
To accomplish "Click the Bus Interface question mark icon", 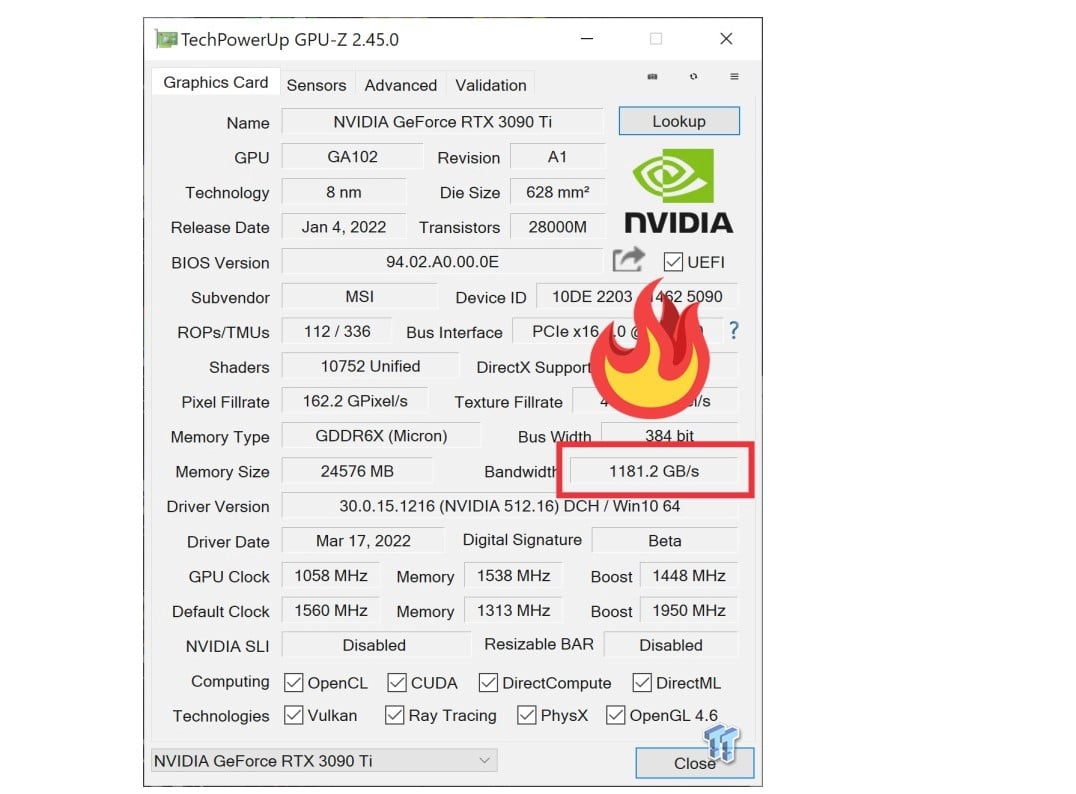I will pyautogui.click(x=734, y=330).
